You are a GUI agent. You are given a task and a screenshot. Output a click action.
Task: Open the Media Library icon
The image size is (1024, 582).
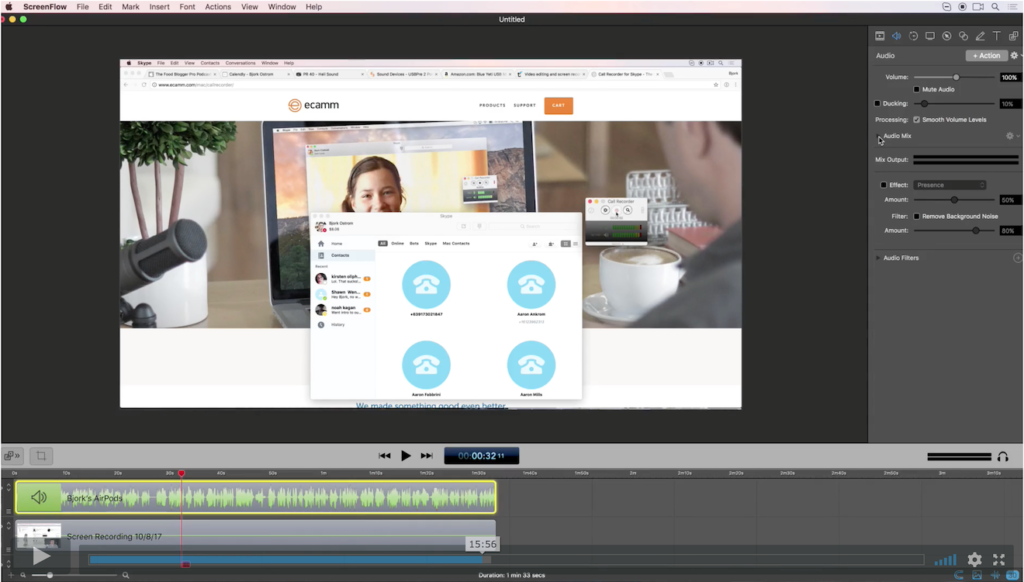pos(1014,36)
